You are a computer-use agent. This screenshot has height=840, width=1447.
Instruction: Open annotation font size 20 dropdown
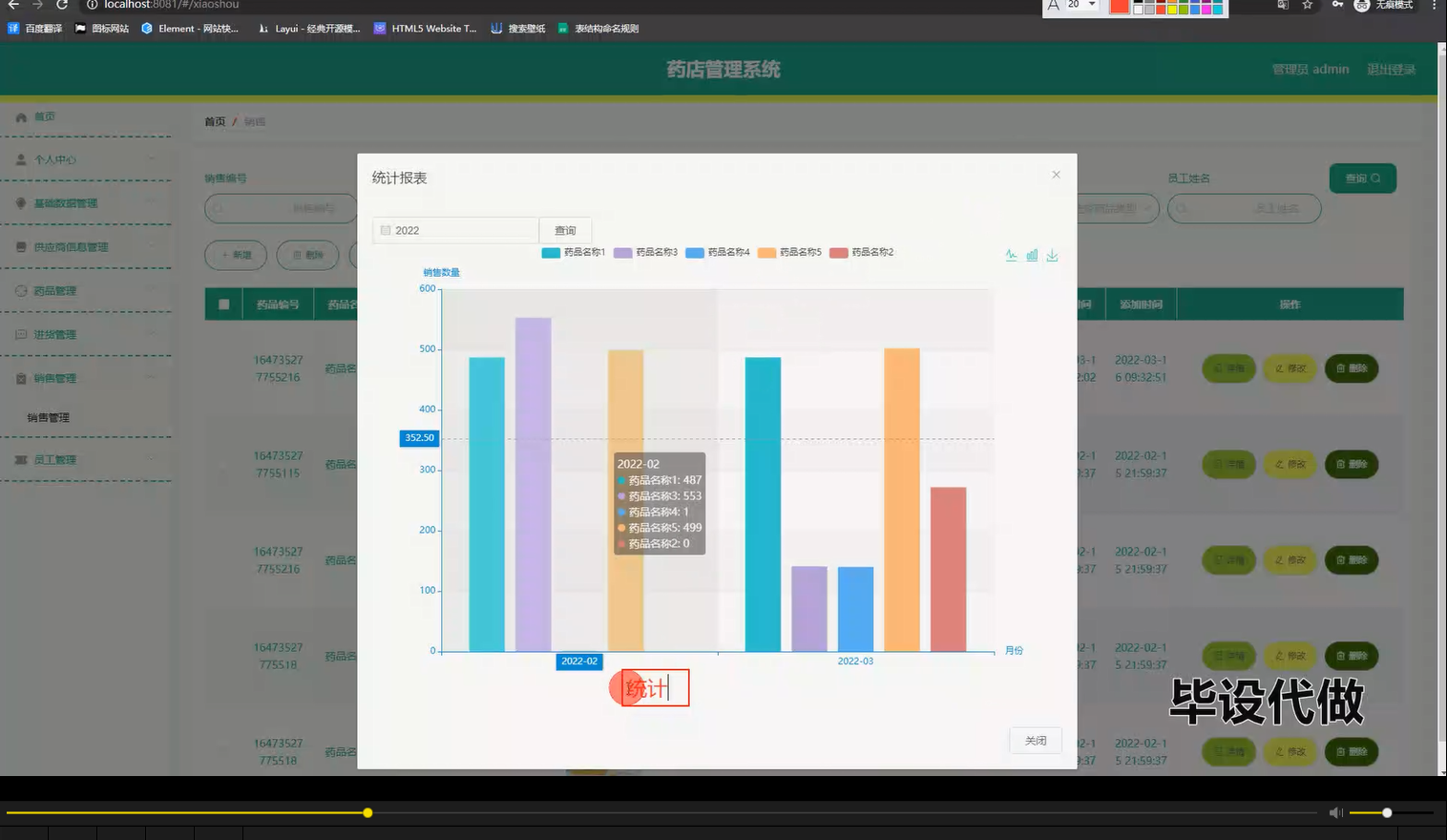[1081, 5]
